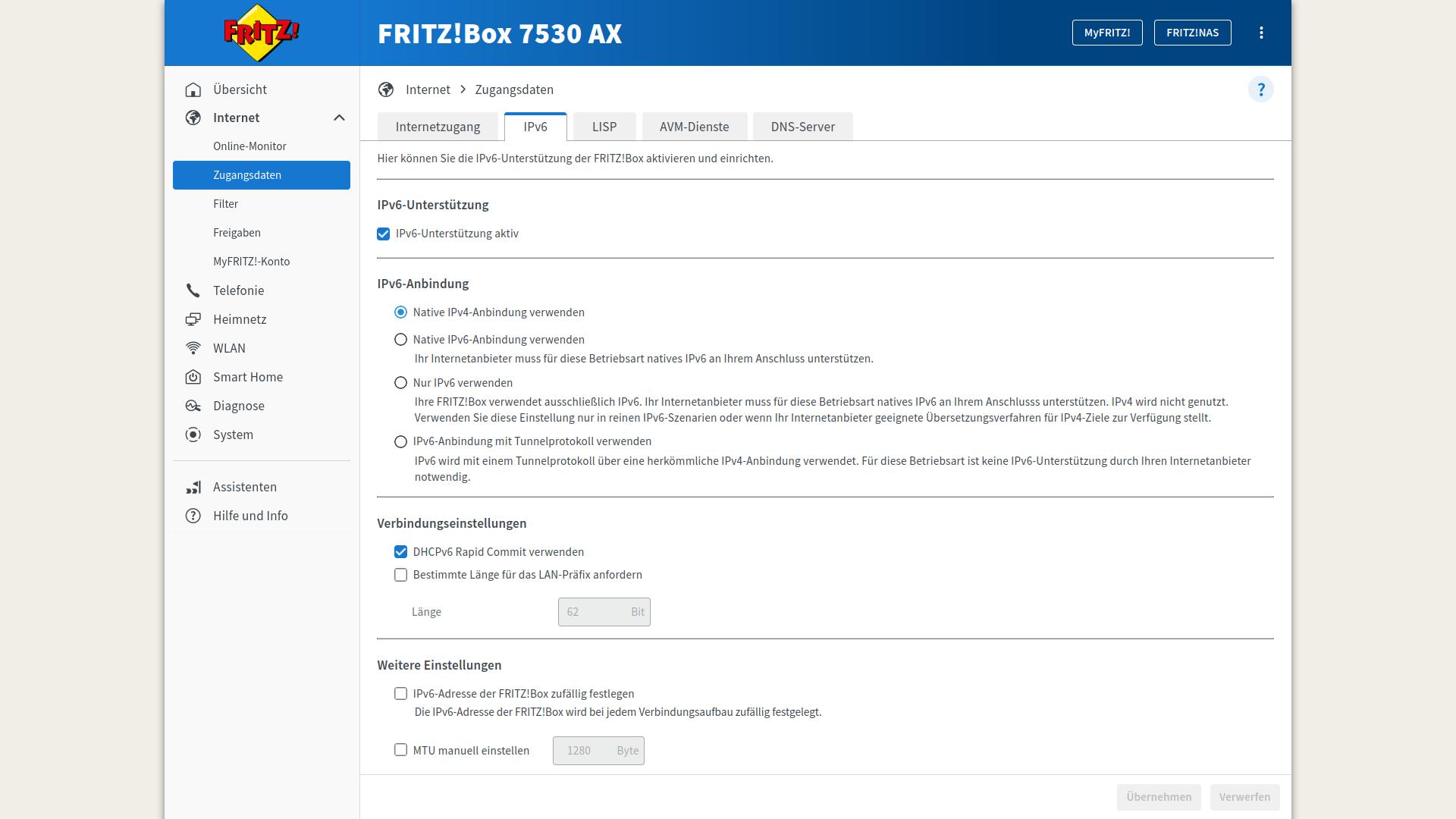Collapse the Internet menu chevron

coord(339,118)
